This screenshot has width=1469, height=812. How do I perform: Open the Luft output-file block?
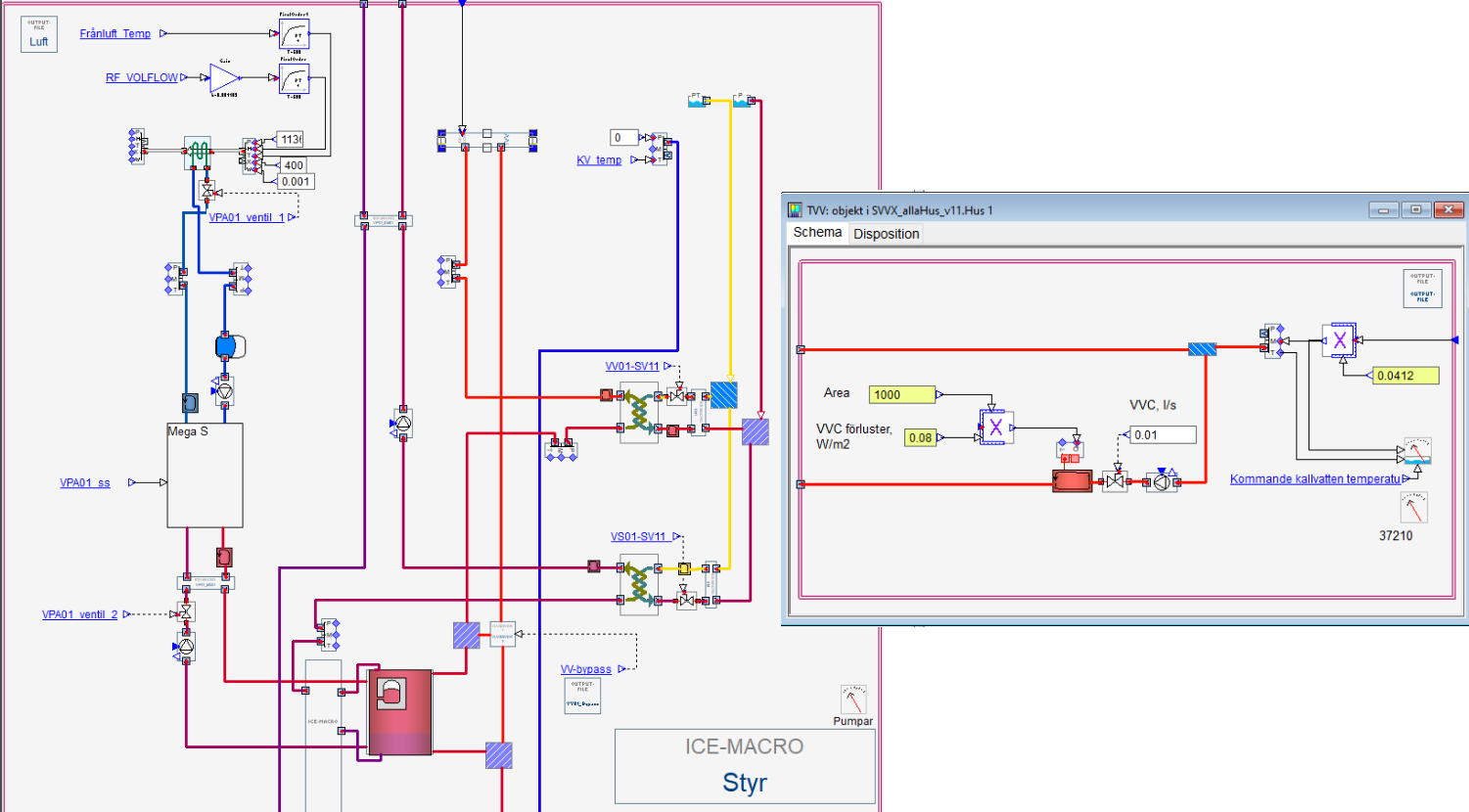pos(39,33)
